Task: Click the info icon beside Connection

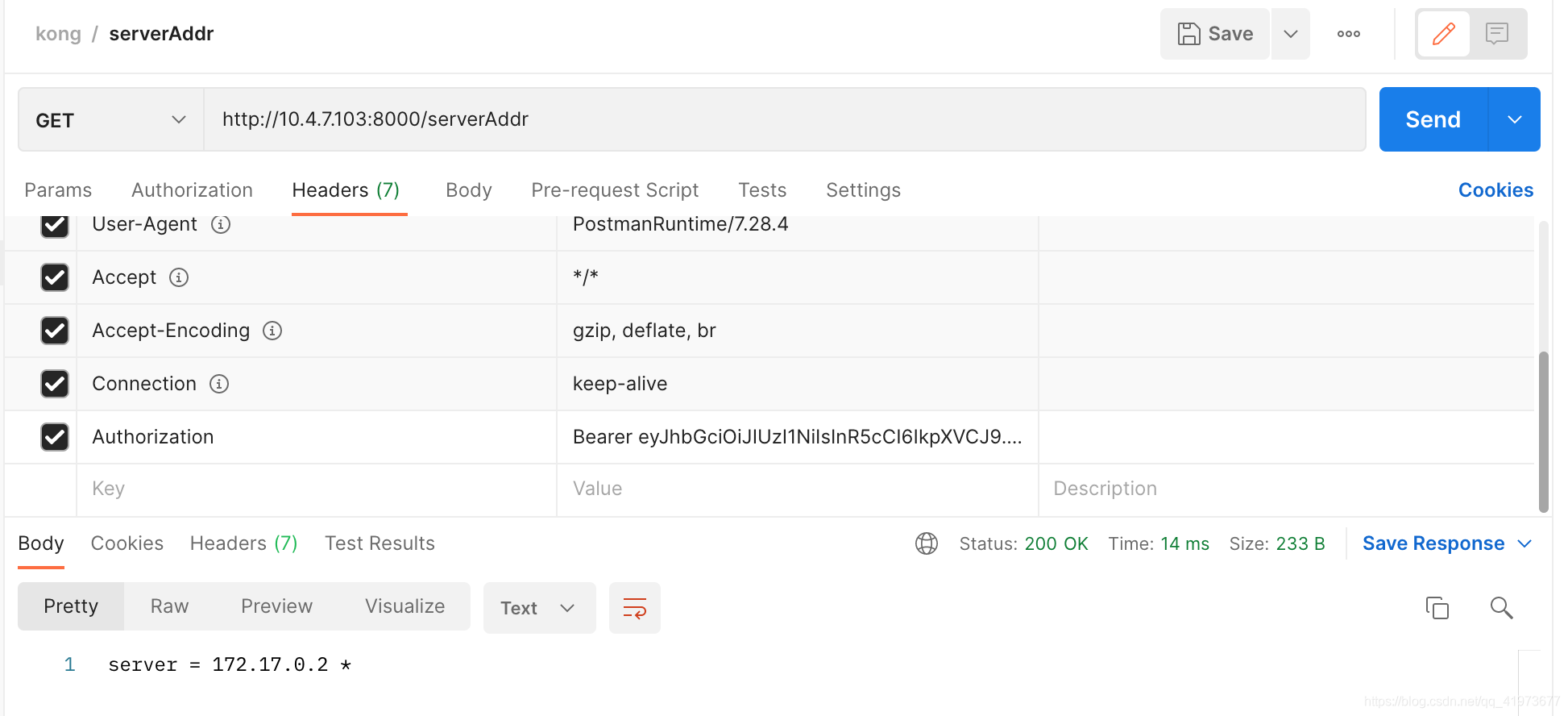Action: click(x=219, y=384)
